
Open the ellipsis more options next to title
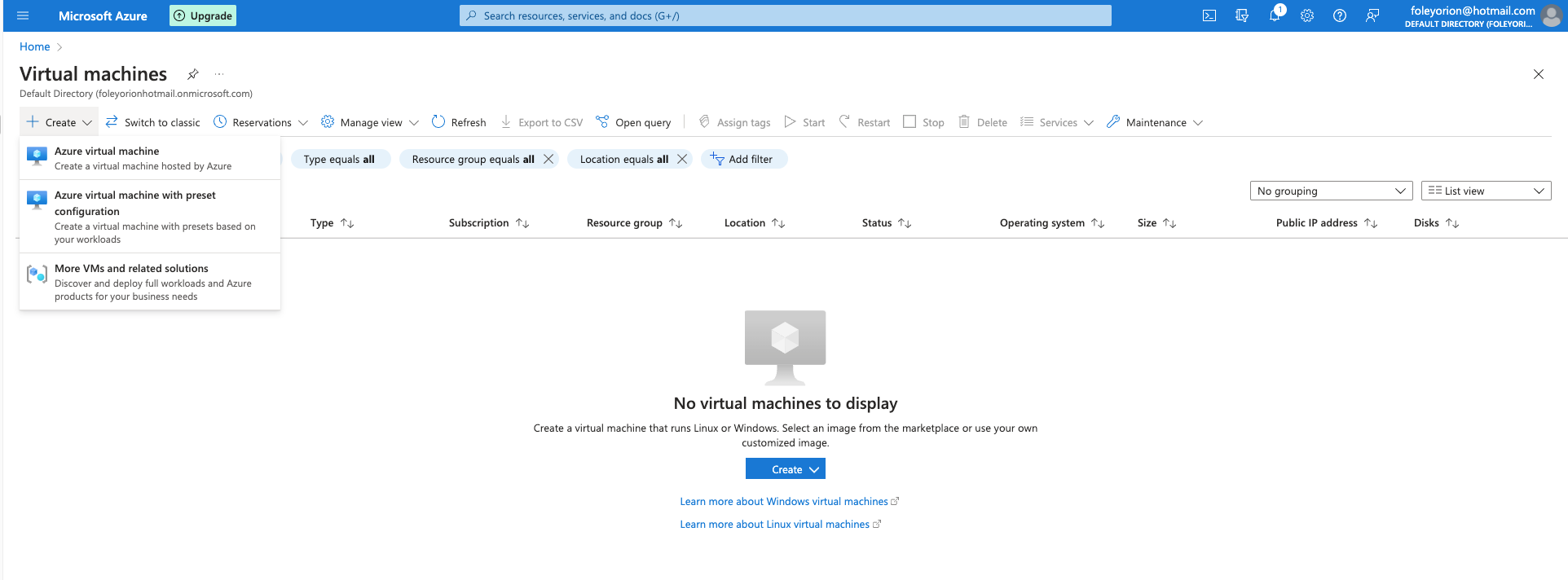click(219, 74)
